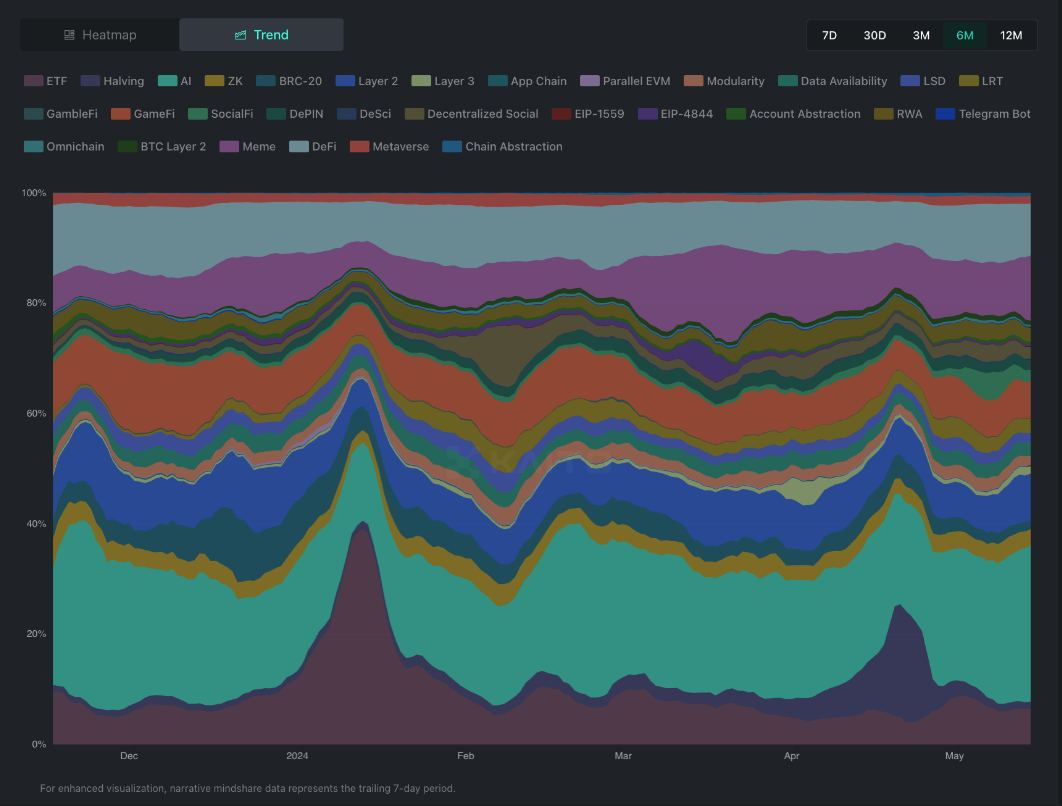Click the Trend chart icon
This screenshot has height=806, width=1062.
click(240, 35)
